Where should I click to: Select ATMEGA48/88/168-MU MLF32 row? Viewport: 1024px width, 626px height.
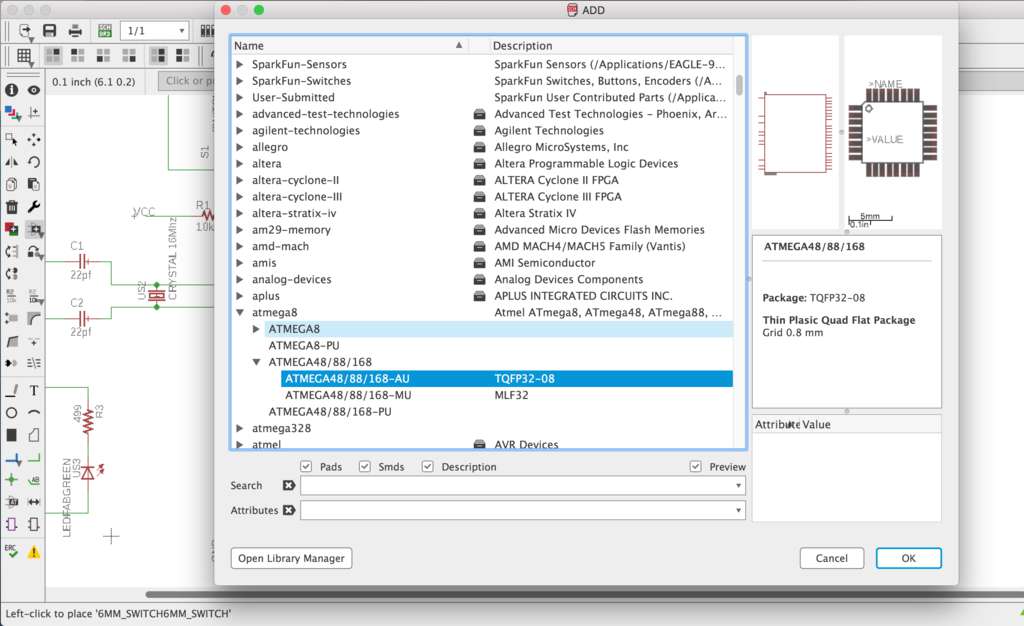(507, 395)
